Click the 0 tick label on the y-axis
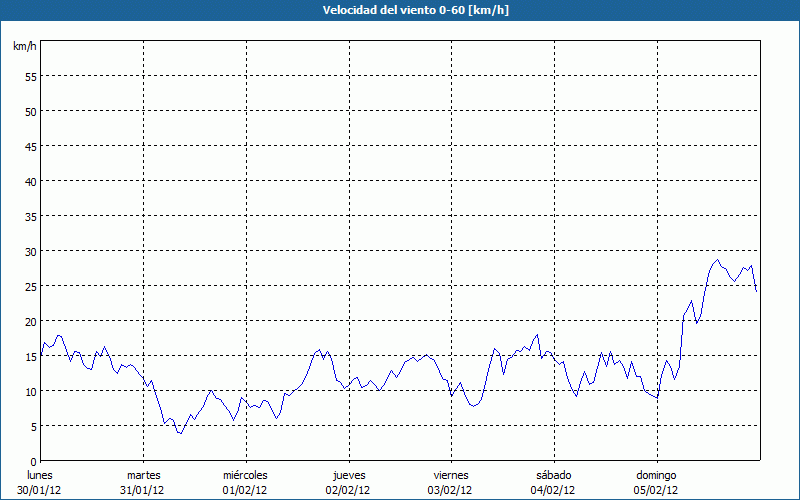This screenshot has width=800, height=500. point(33,461)
